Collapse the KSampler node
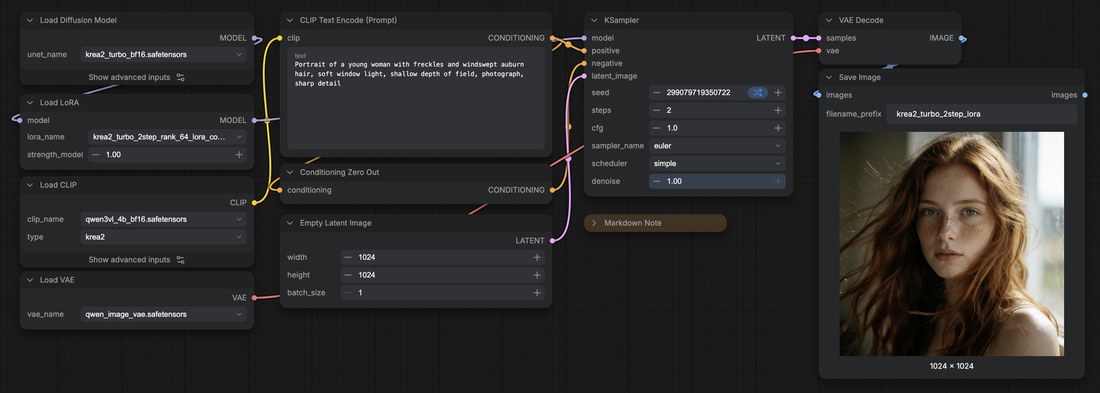Viewport: 1100px width, 393px height. 594,20
